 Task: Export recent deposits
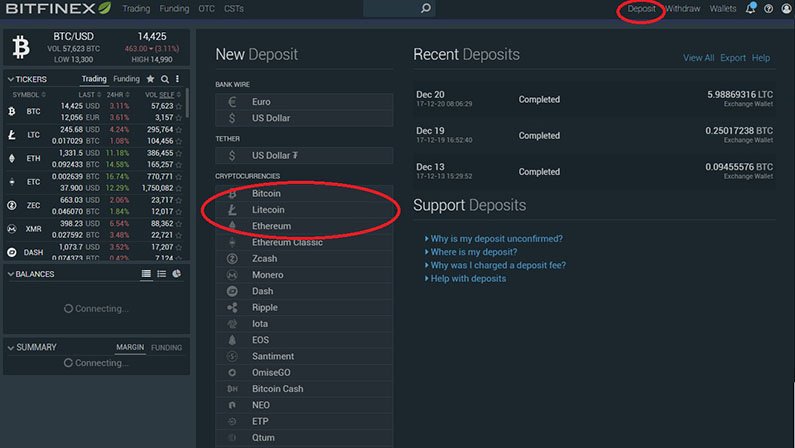tap(733, 58)
